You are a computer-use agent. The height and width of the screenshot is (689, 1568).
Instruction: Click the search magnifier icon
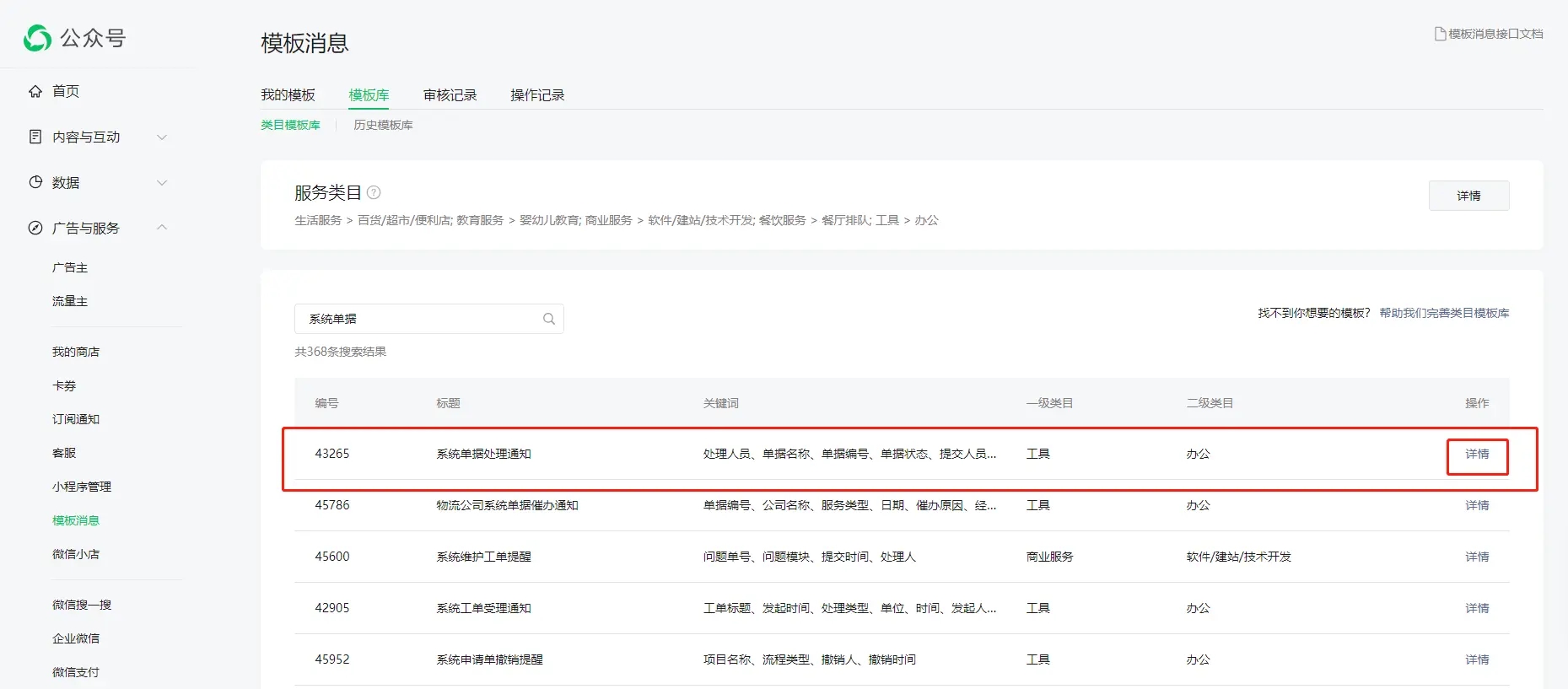(549, 319)
